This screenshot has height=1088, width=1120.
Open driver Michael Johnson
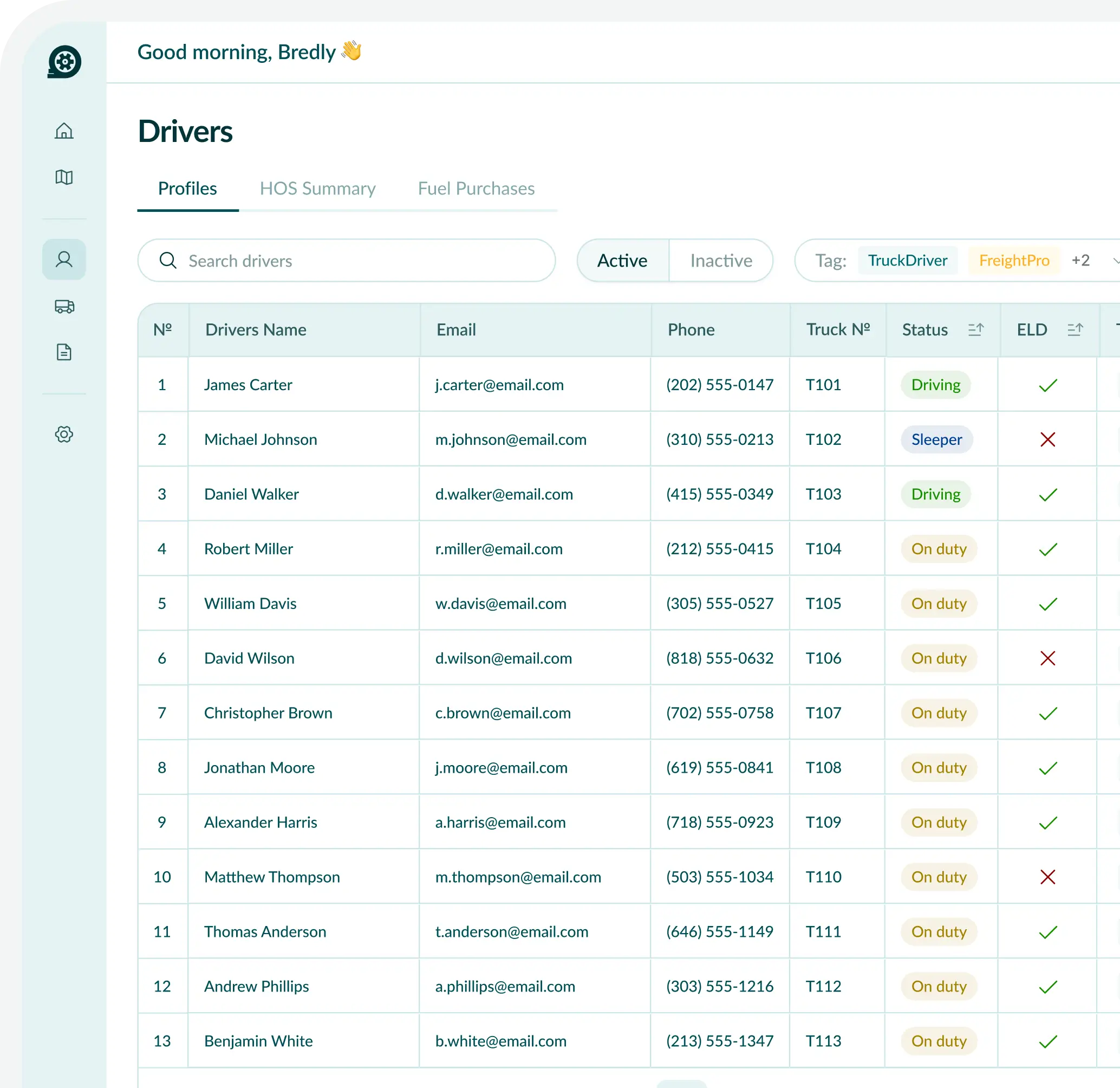coord(261,439)
